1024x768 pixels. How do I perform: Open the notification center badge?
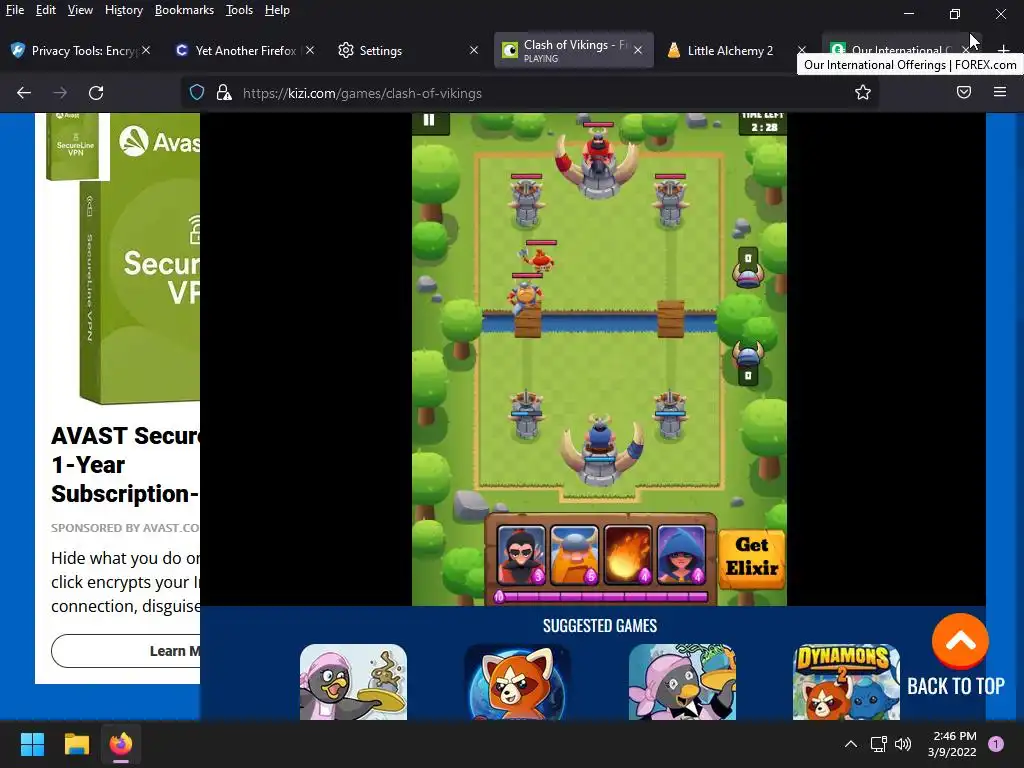point(996,744)
